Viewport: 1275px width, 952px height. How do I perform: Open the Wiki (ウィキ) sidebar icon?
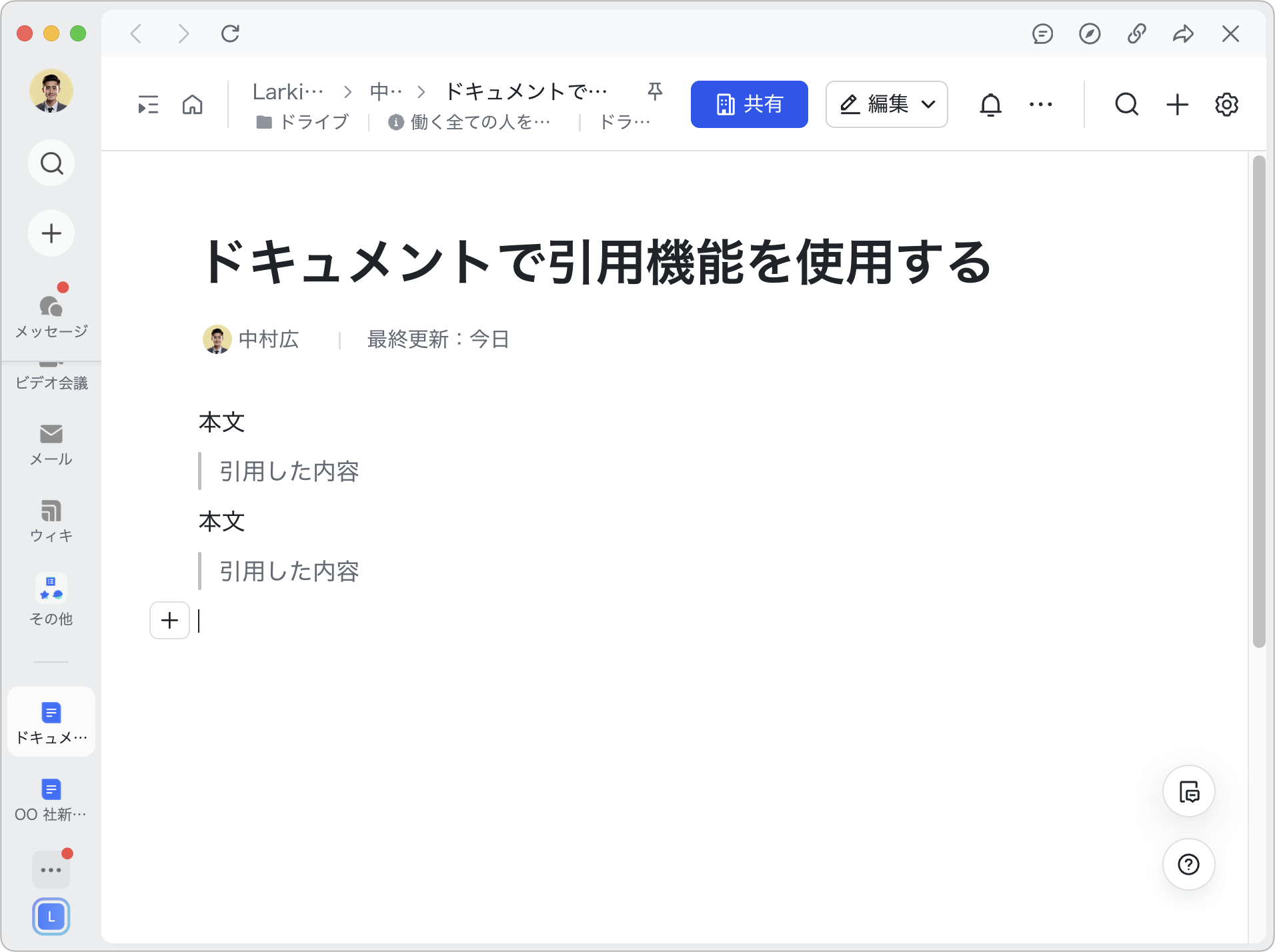click(x=51, y=521)
